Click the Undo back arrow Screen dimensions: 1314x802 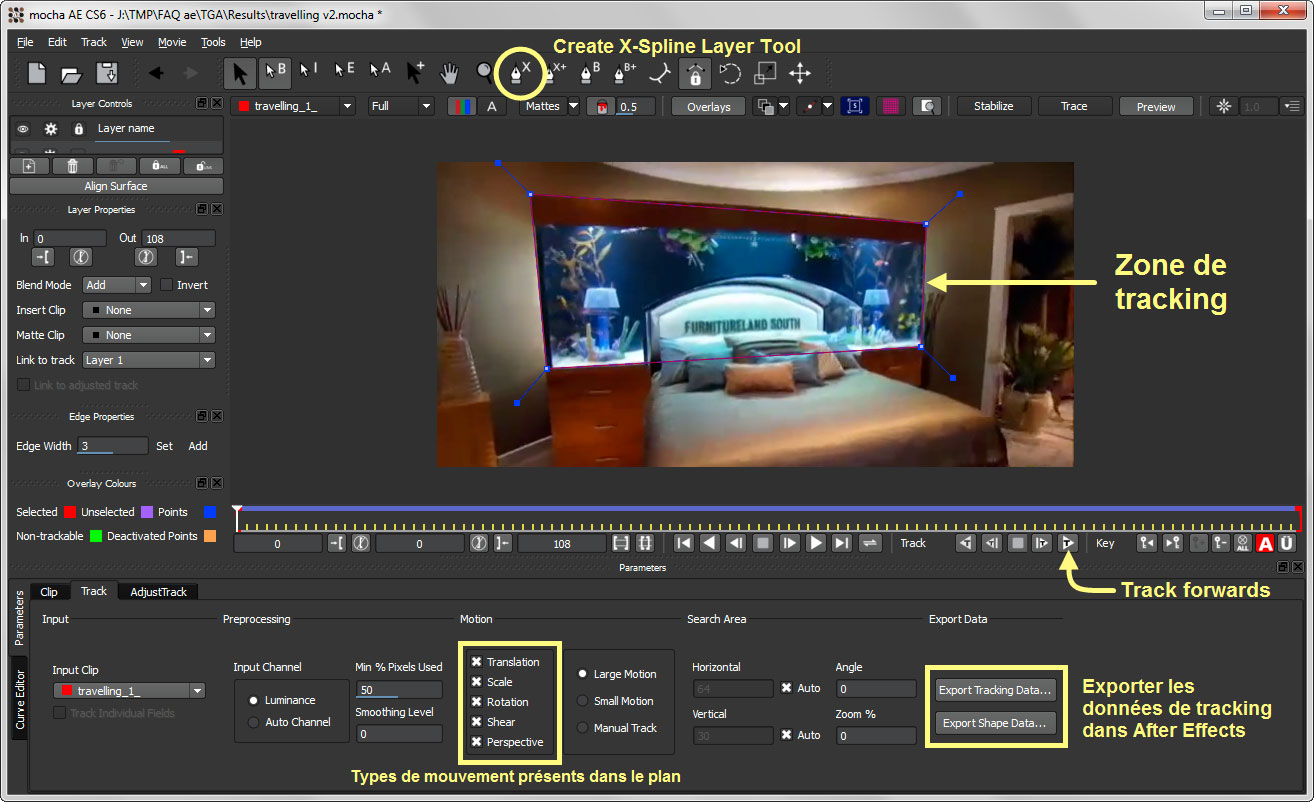(x=155, y=73)
